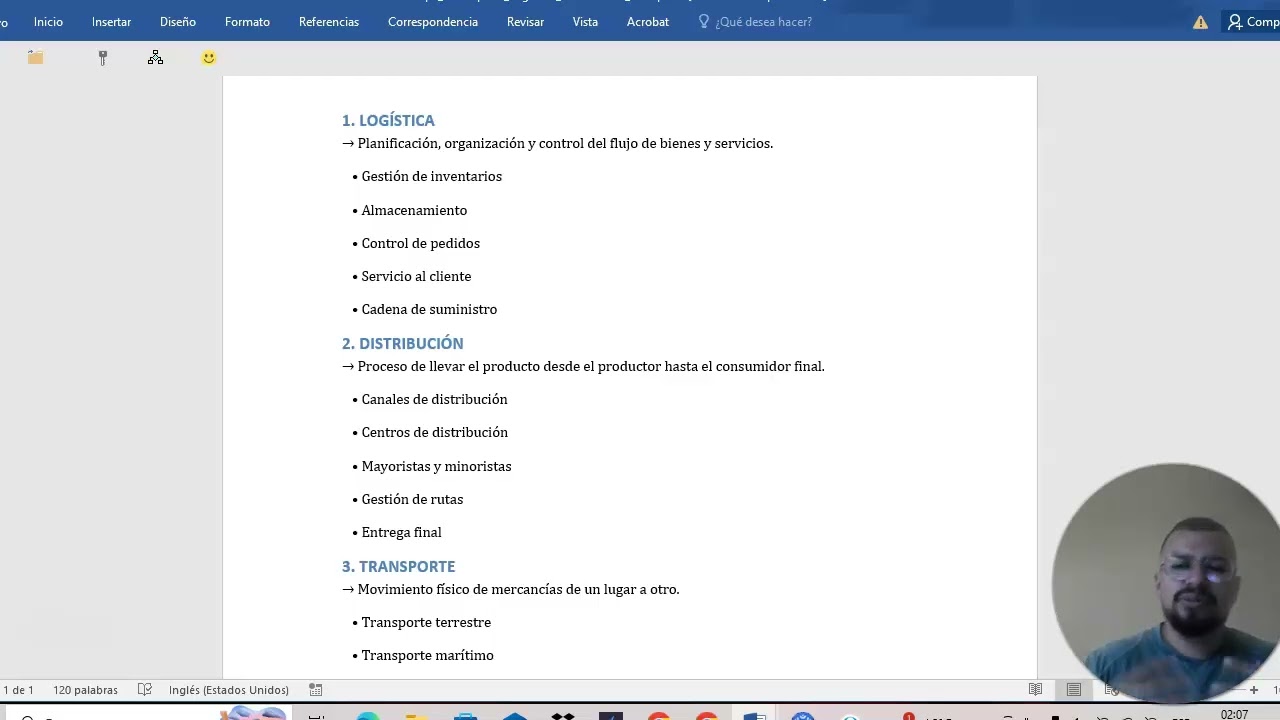The width and height of the screenshot is (1280, 720).
Task: Click the pin icon below Insertar
Action: pyautogui.click(x=102, y=58)
